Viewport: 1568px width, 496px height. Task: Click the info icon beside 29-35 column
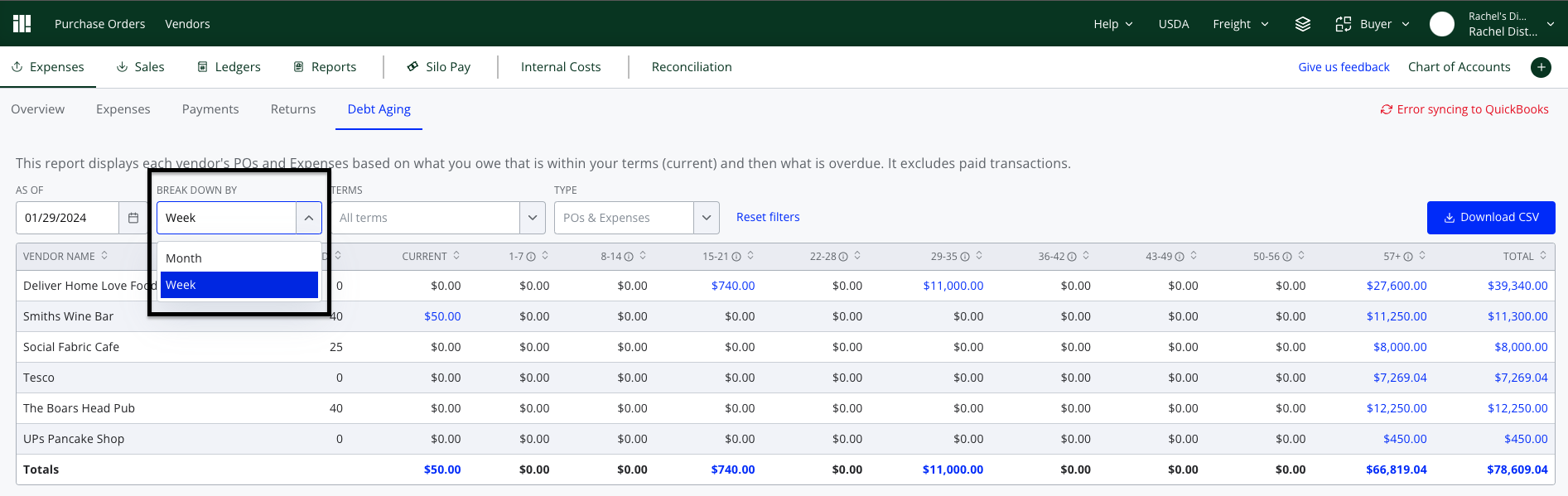(x=965, y=257)
